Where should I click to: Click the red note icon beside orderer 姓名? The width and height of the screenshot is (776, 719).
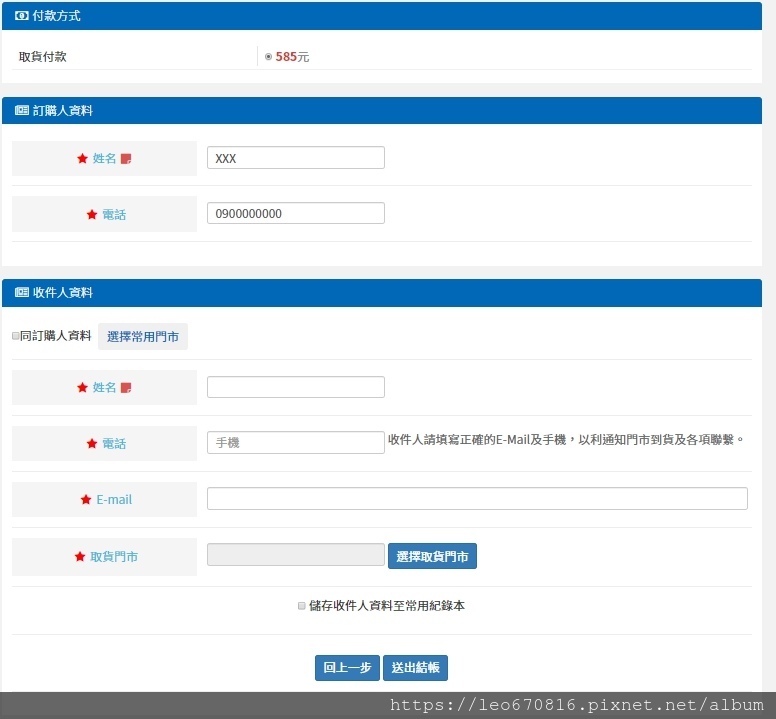pyautogui.click(x=126, y=159)
